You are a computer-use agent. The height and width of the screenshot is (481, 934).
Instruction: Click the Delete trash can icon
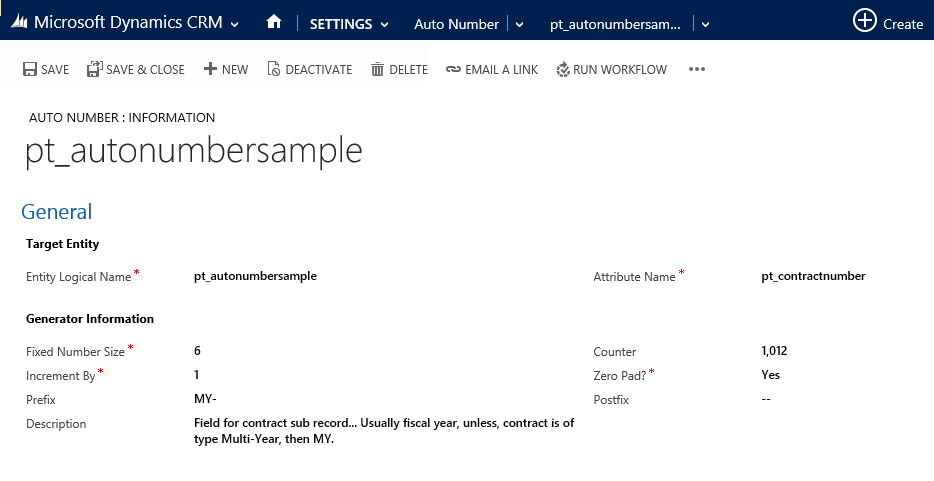coord(377,70)
